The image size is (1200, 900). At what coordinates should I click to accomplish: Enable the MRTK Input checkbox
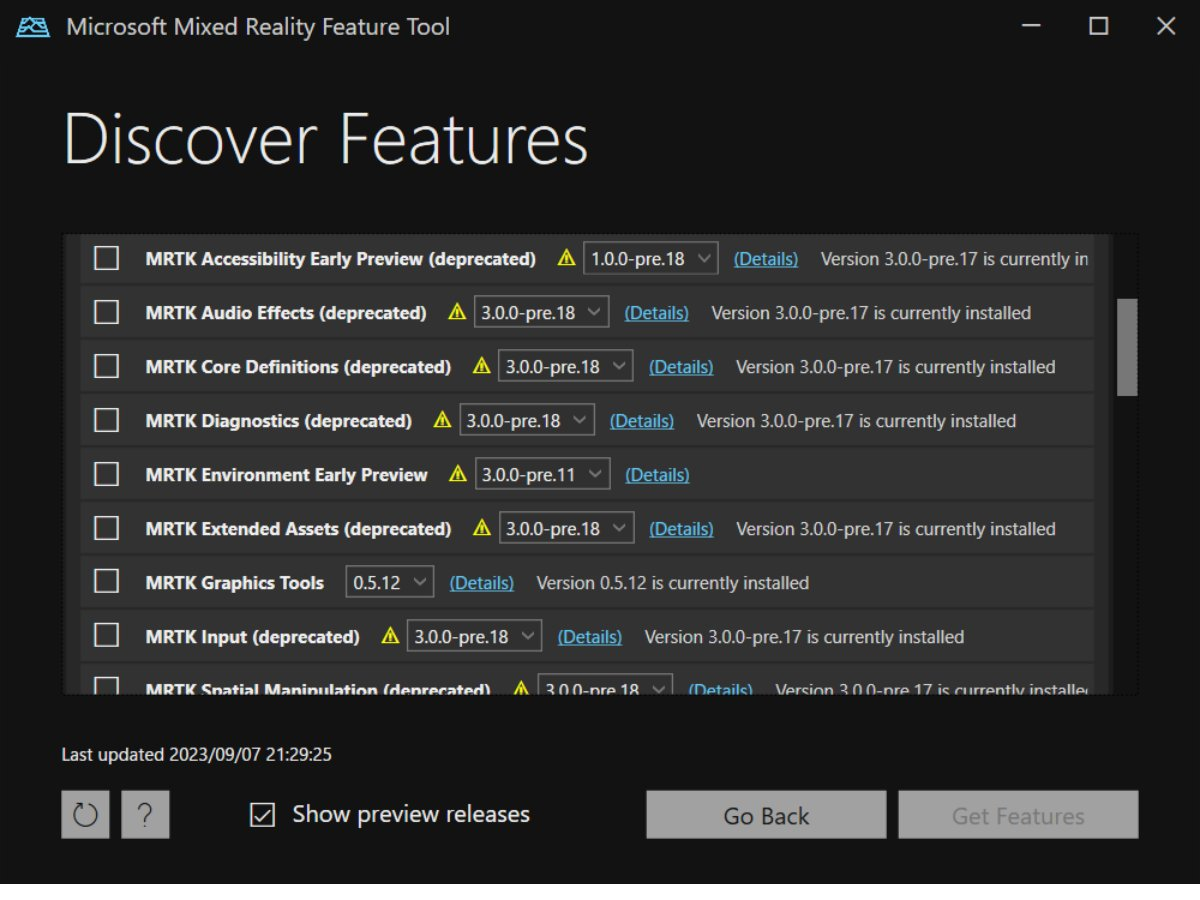(x=106, y=636)
